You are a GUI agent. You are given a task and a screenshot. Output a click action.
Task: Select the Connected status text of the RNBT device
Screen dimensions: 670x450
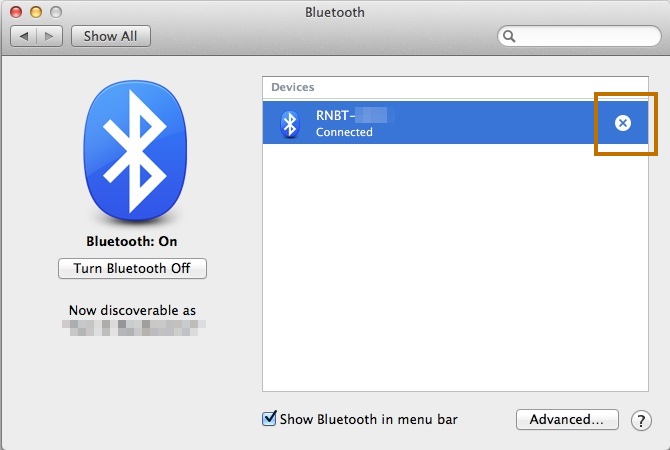[x=344, y=132]
